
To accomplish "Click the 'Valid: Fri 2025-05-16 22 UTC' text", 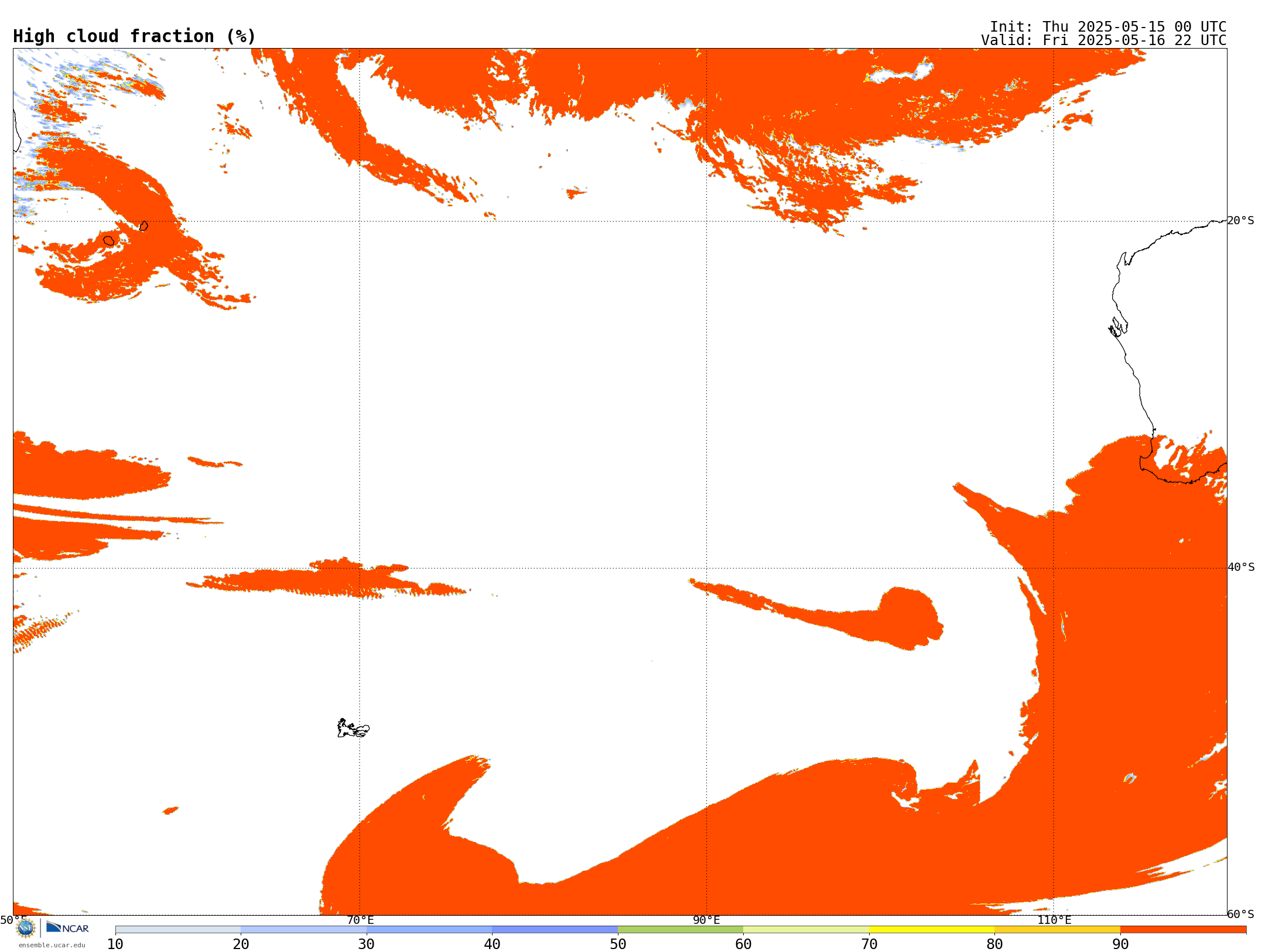I will pyautogui.click(x=1104, y=40).
